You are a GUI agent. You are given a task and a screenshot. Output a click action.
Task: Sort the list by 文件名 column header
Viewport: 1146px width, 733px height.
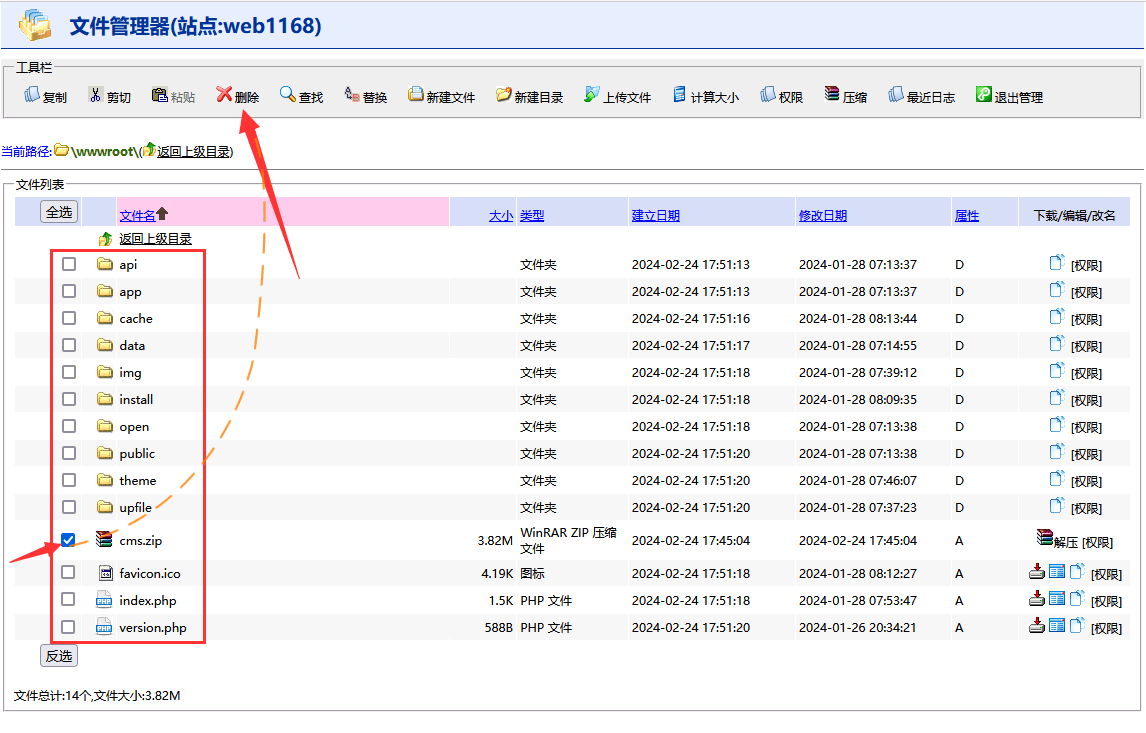tap(137, 215)
